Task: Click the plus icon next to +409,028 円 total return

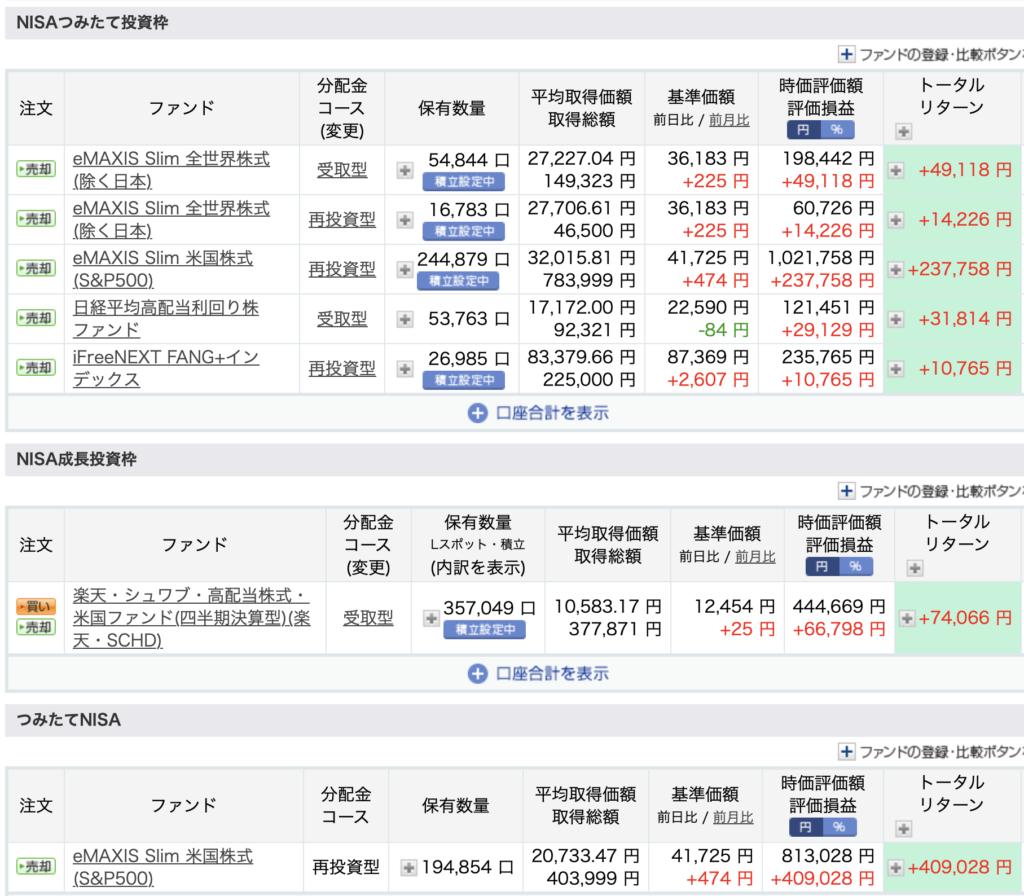Action: point(896,868)
